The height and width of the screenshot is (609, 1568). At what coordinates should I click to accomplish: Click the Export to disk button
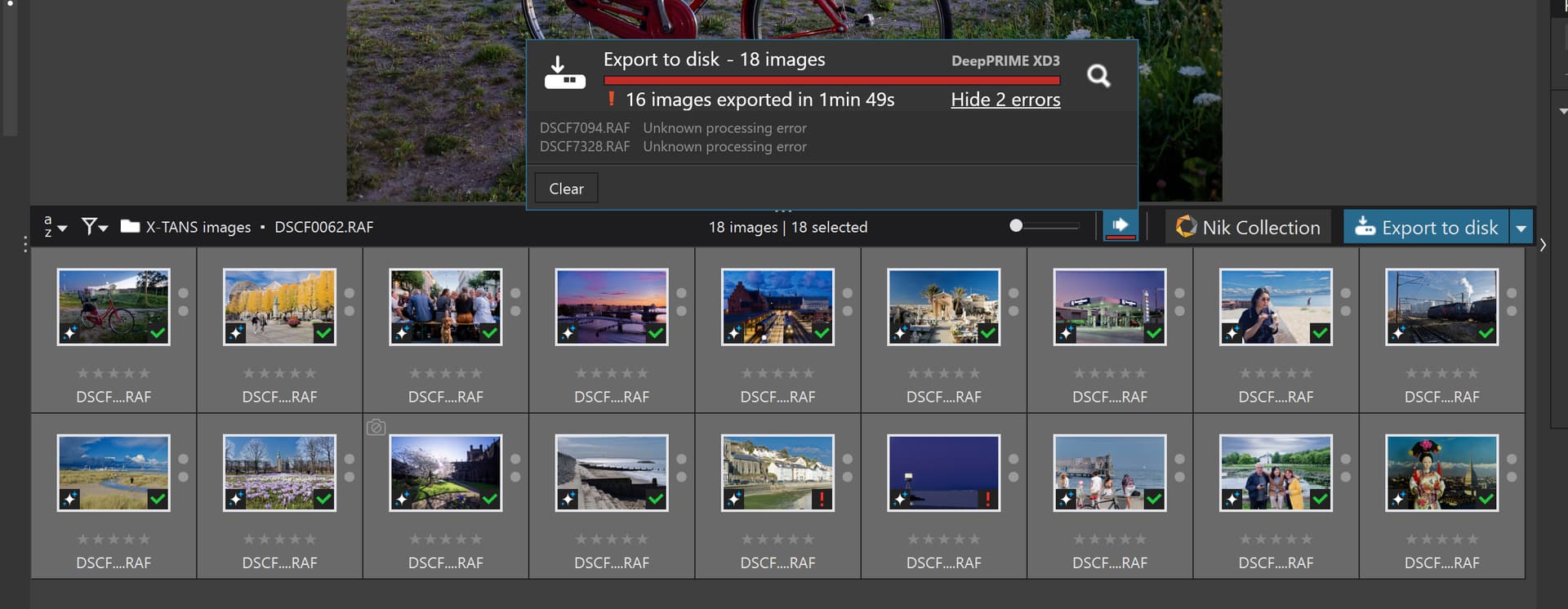(1426, 228)
